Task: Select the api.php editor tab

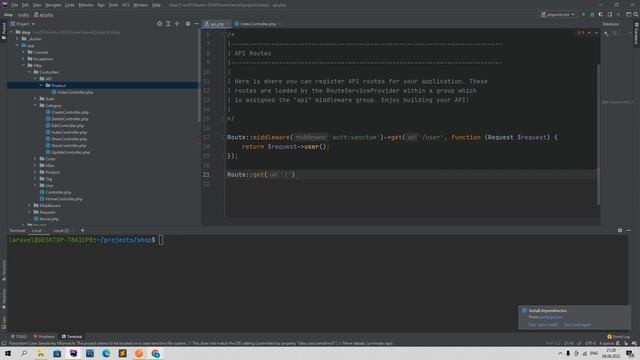Action: click(216, 24)
